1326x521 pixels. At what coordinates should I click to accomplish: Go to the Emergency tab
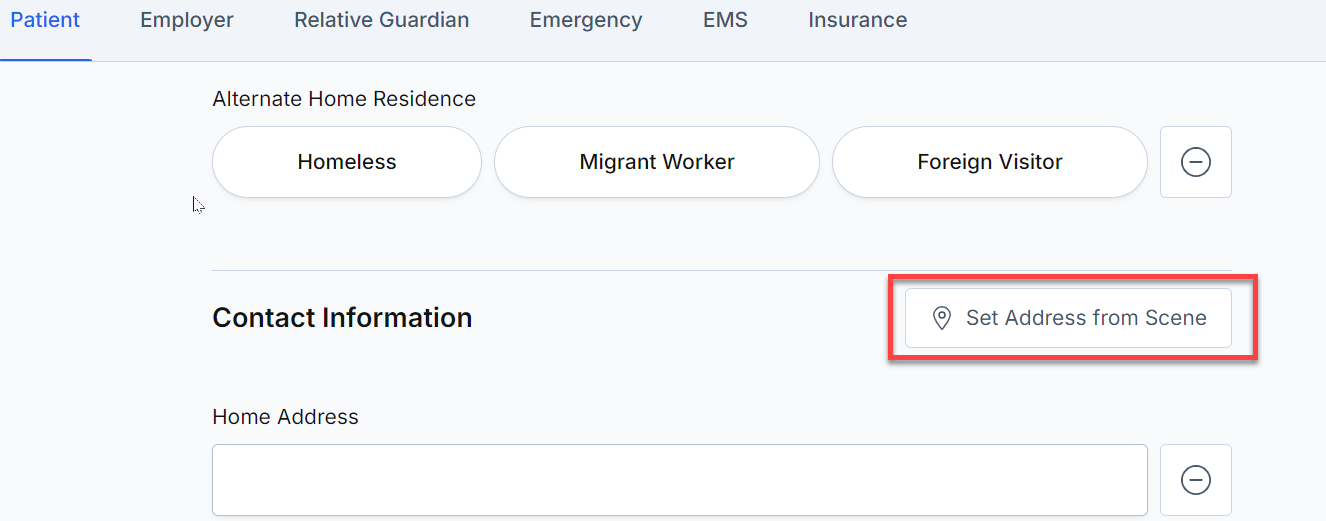[586, 20]
